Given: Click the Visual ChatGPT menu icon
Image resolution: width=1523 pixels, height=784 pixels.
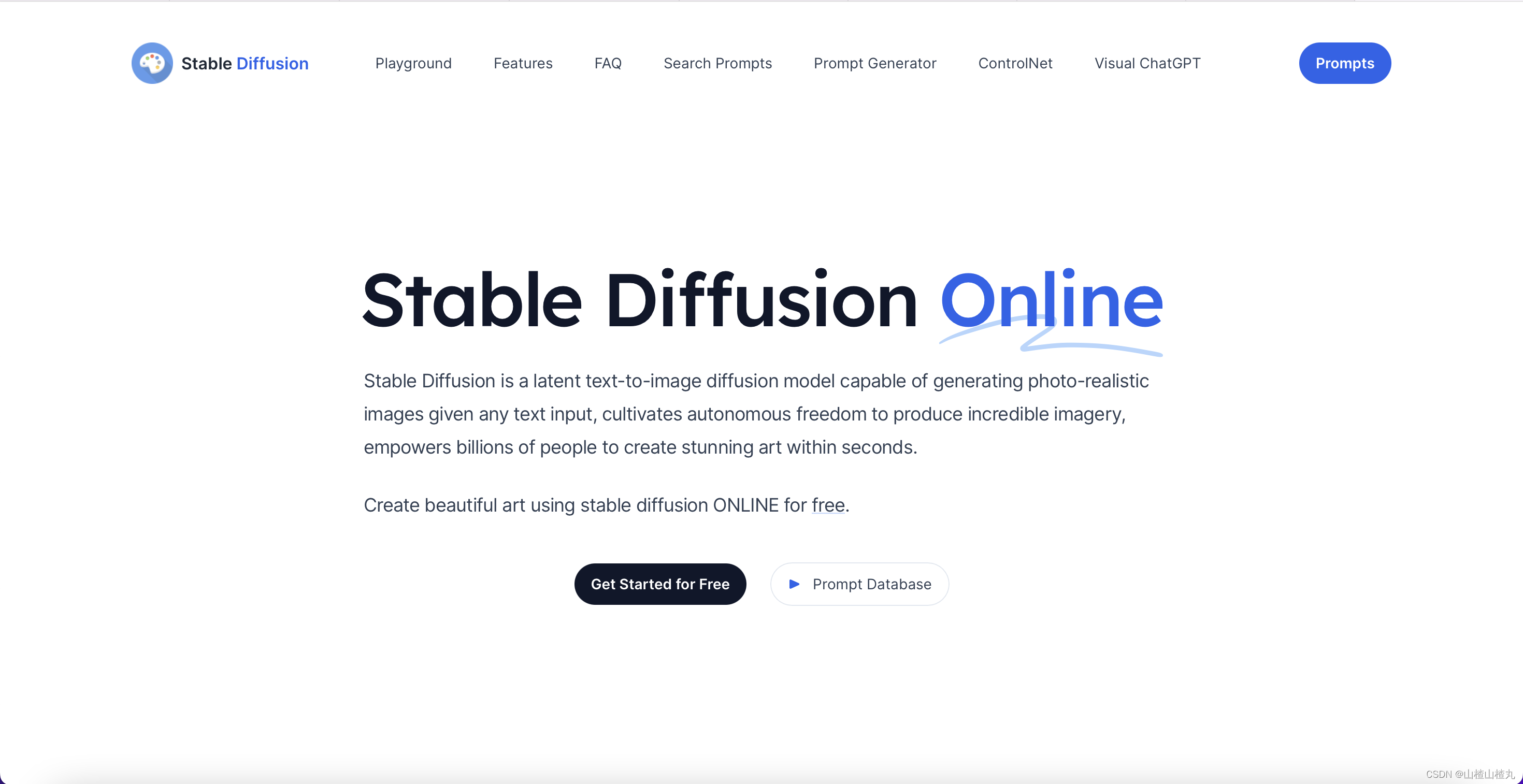Looking at the screenshot, I should tap(1148, 63).
